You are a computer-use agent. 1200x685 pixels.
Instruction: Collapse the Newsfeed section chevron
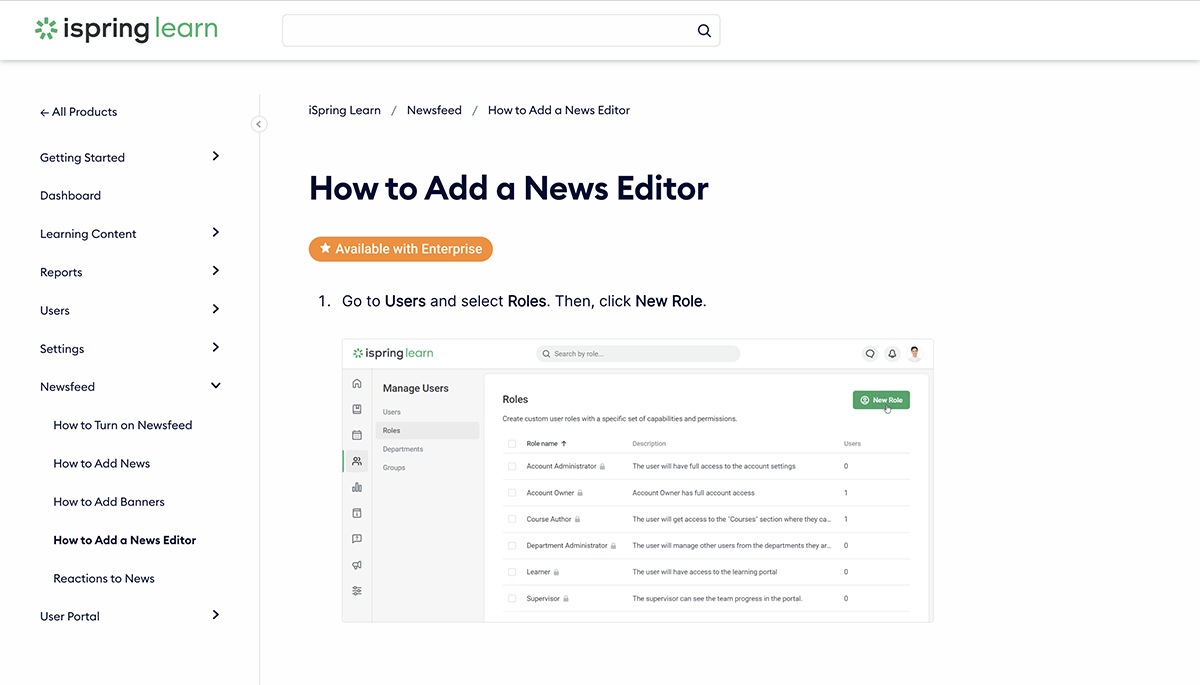(x=216, y=386)
